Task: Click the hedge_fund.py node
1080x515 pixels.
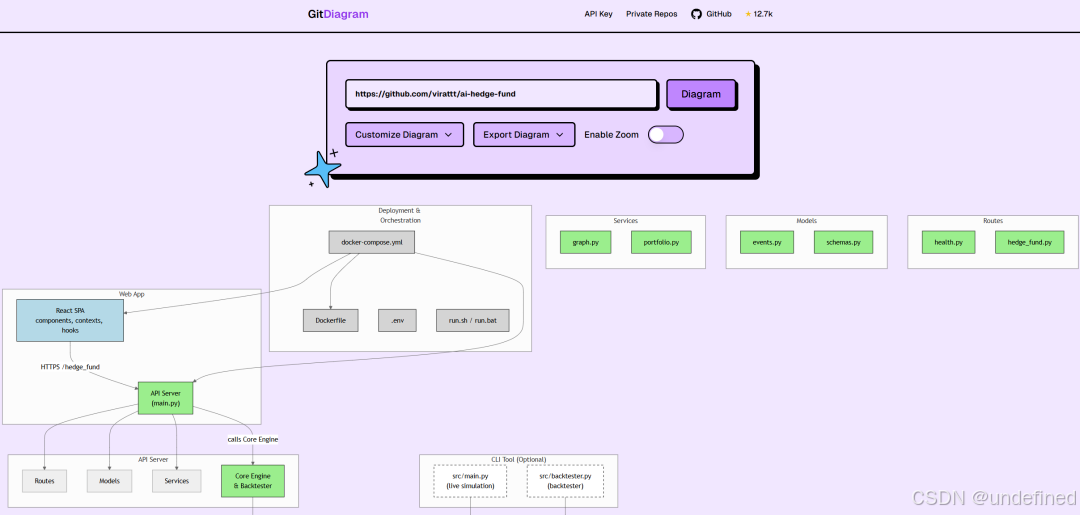Action: (x=1029, y=242)
